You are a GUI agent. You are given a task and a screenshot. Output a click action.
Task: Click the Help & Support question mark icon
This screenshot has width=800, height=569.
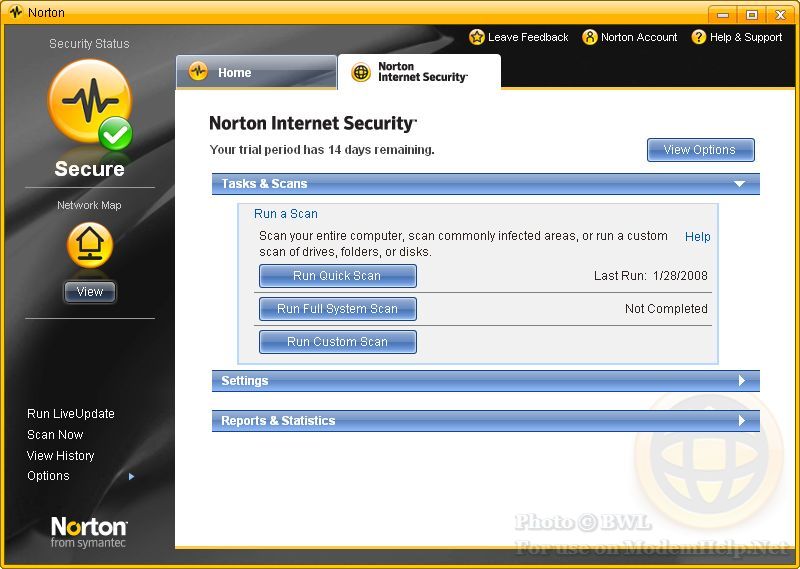click(x=698, y=37)
